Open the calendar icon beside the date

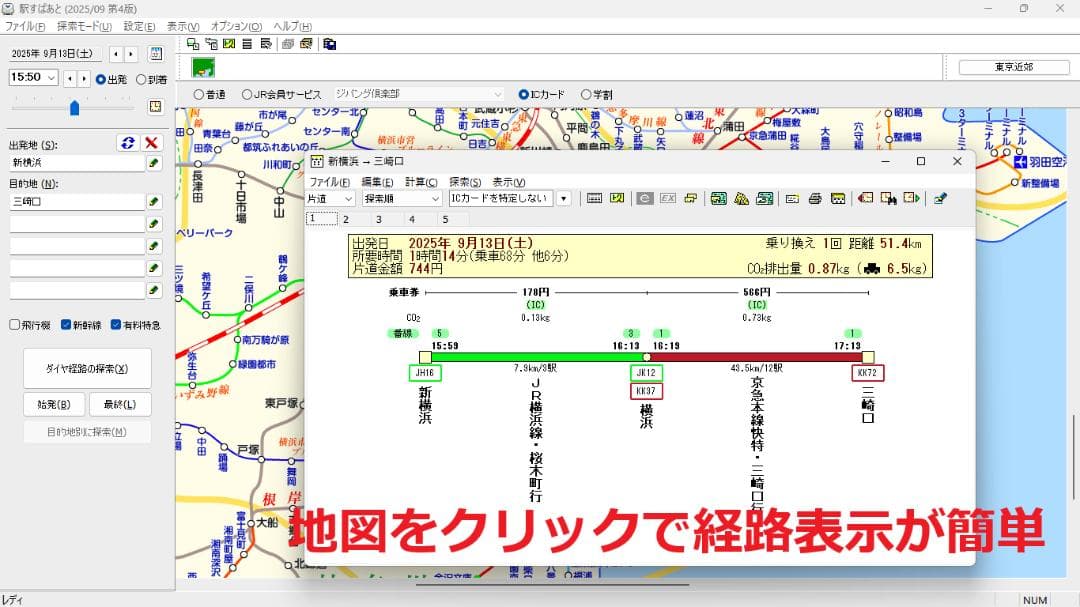point(155,54)
